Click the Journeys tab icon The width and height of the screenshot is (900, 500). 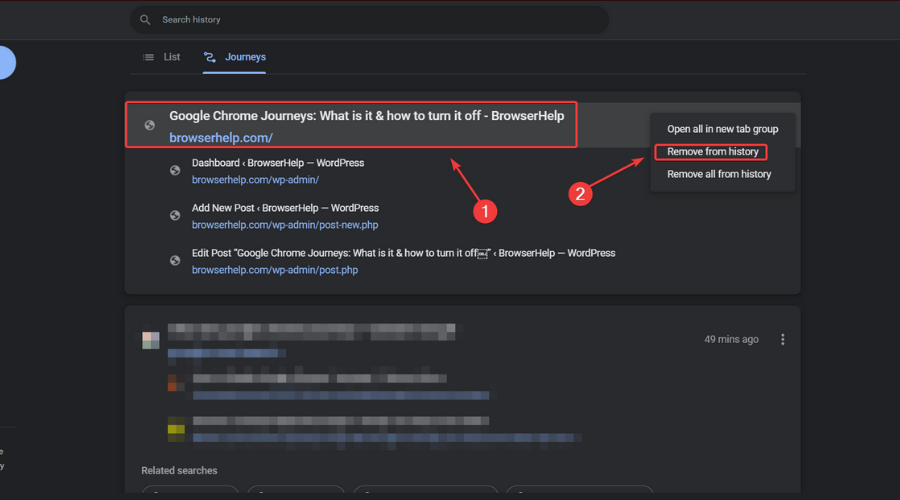pos(210,57)
